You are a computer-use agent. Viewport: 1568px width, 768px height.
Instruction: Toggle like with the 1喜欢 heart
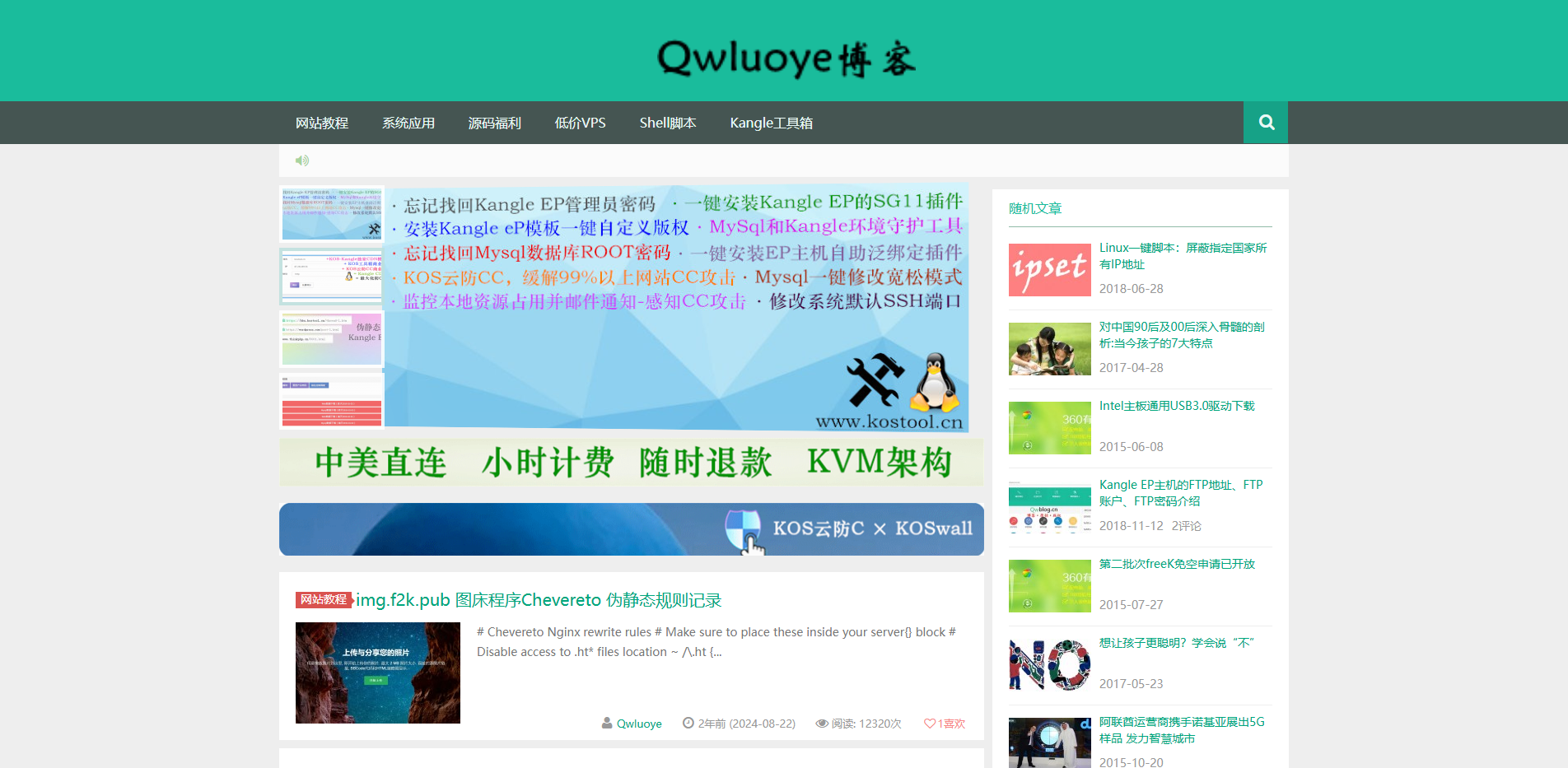944,724
